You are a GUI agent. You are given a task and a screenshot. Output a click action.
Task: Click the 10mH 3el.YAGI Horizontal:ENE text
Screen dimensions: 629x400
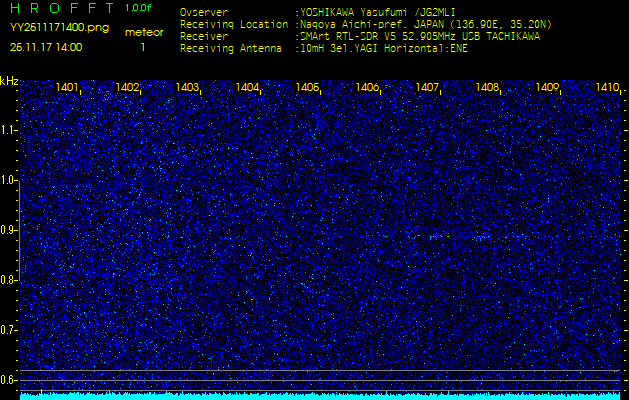coord(383,49)
